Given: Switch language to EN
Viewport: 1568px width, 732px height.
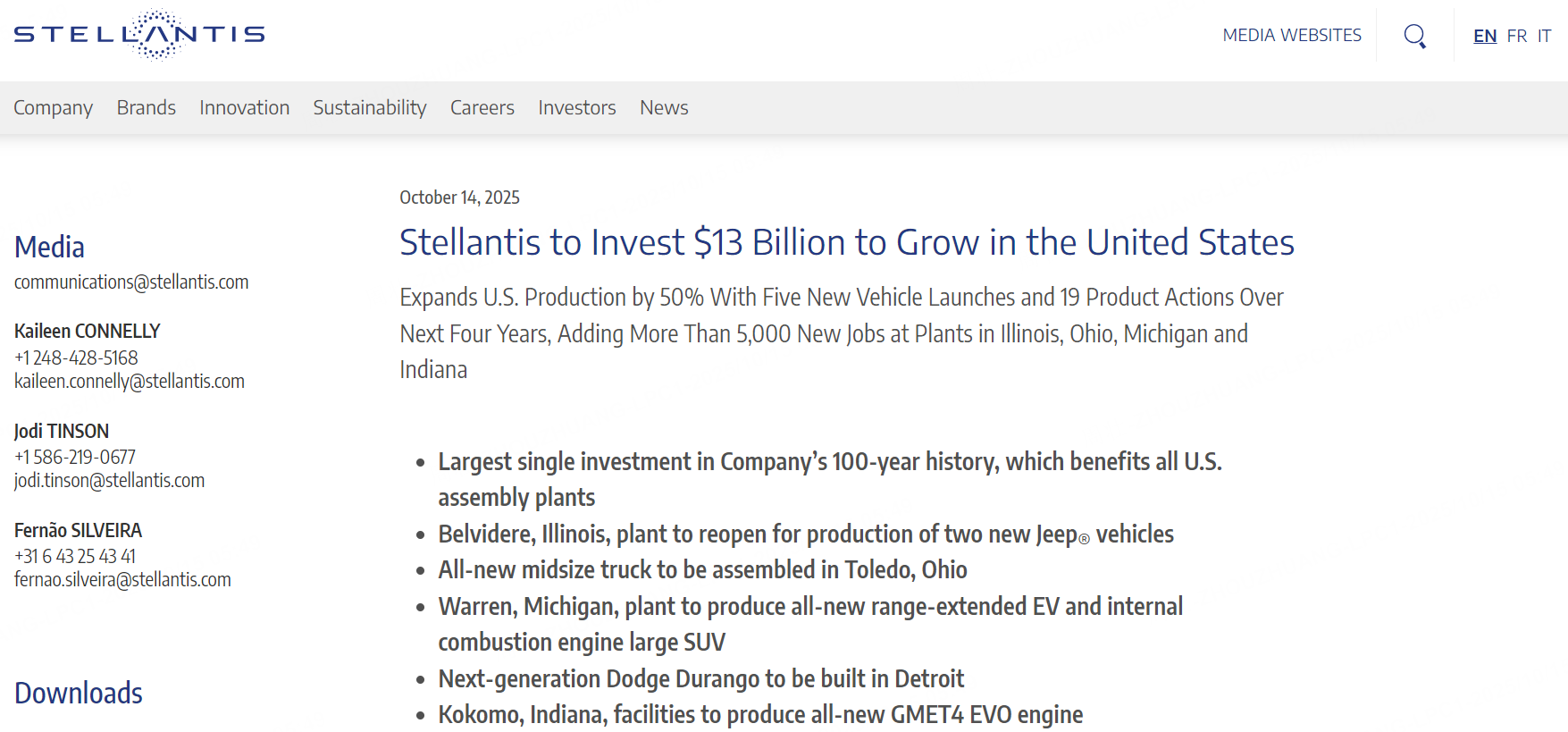Looking at the screenshot, I should coord(1485,36).
